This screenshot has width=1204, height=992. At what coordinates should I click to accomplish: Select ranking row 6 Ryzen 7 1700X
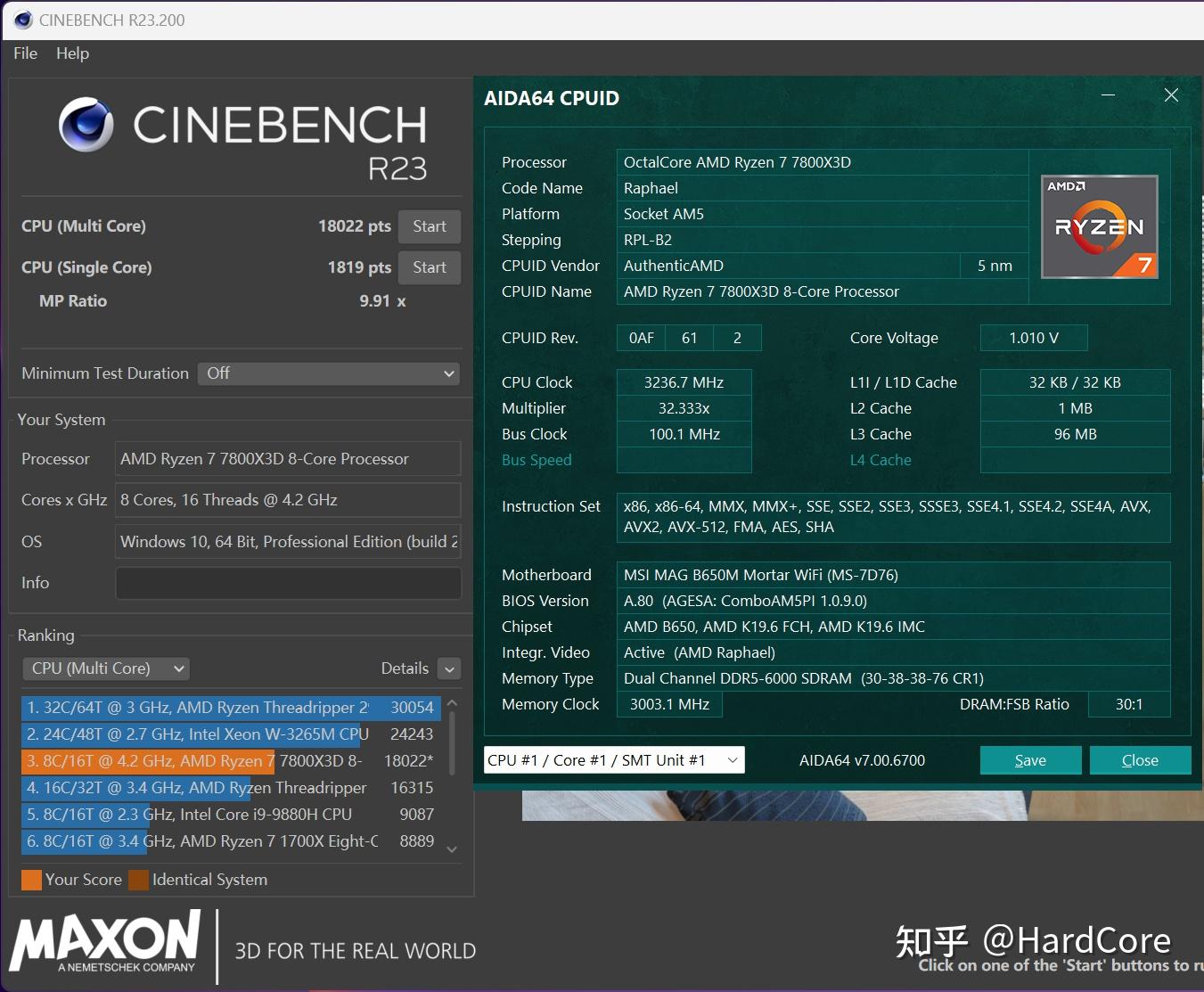(231, 841)
